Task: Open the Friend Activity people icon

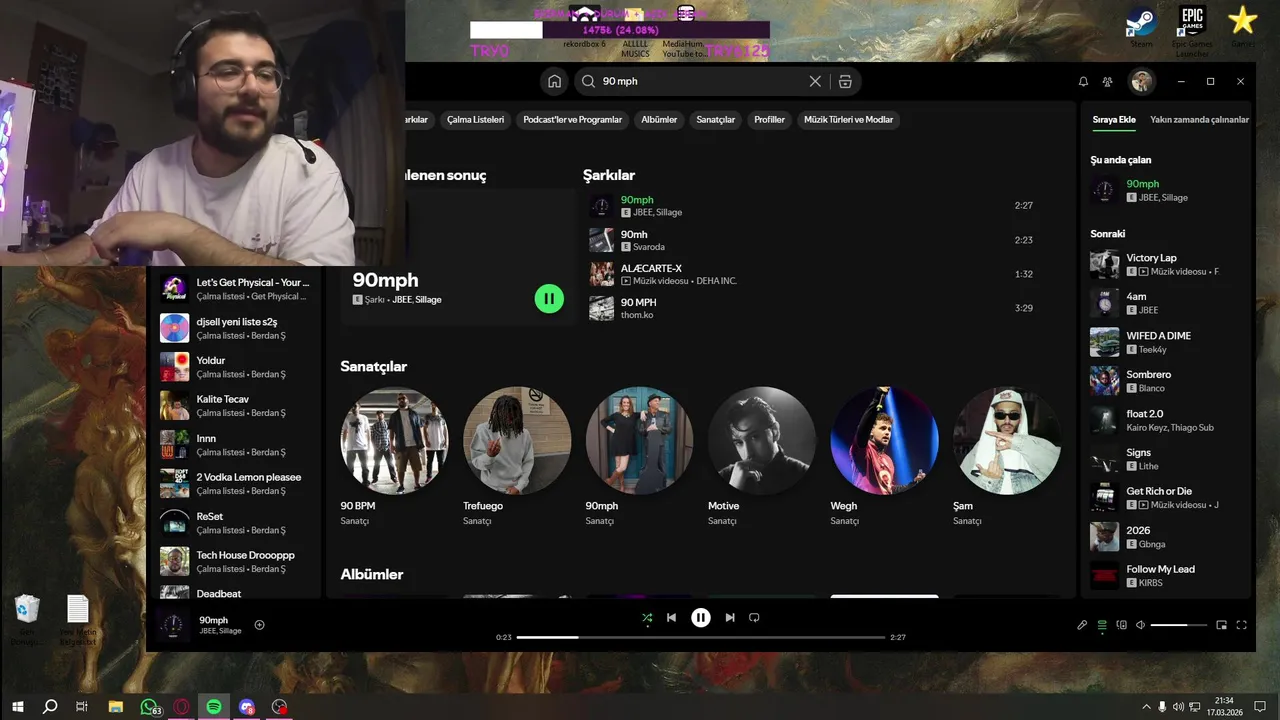Action: click(x=1108, y=81)
